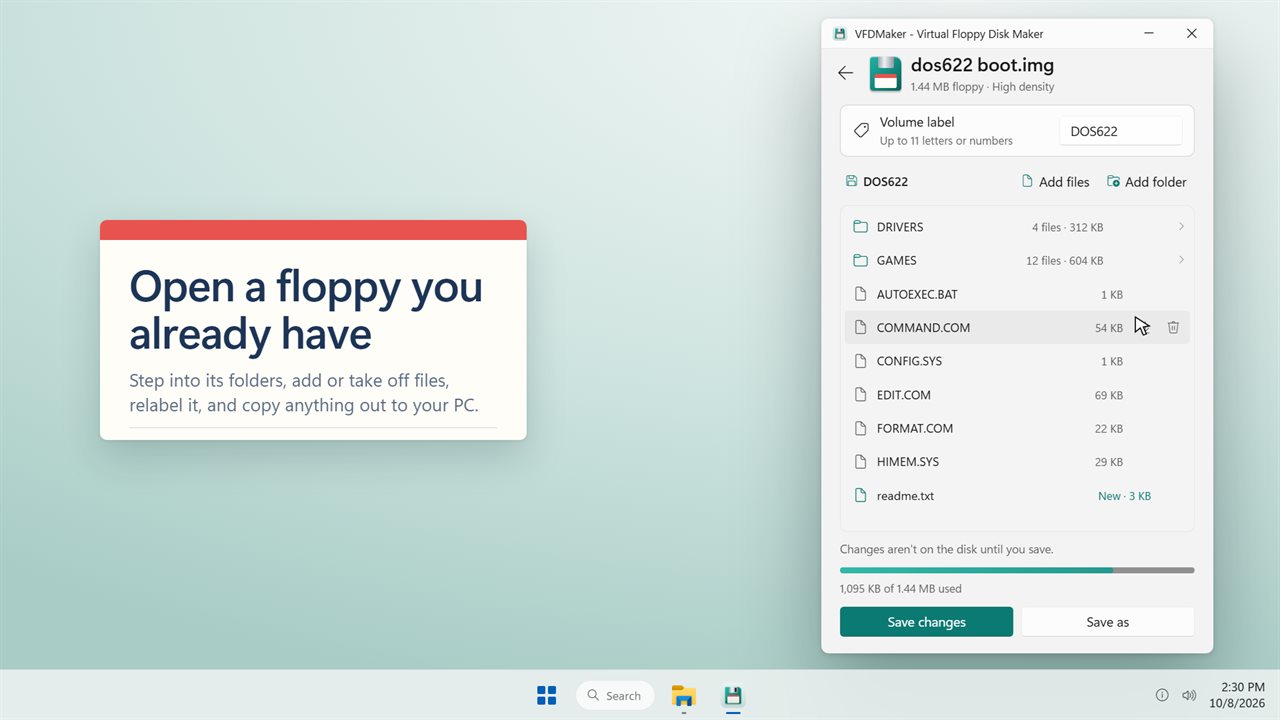
Task: Expand the DRIVERS folder using its chevron
Action: click(1181, 227)
